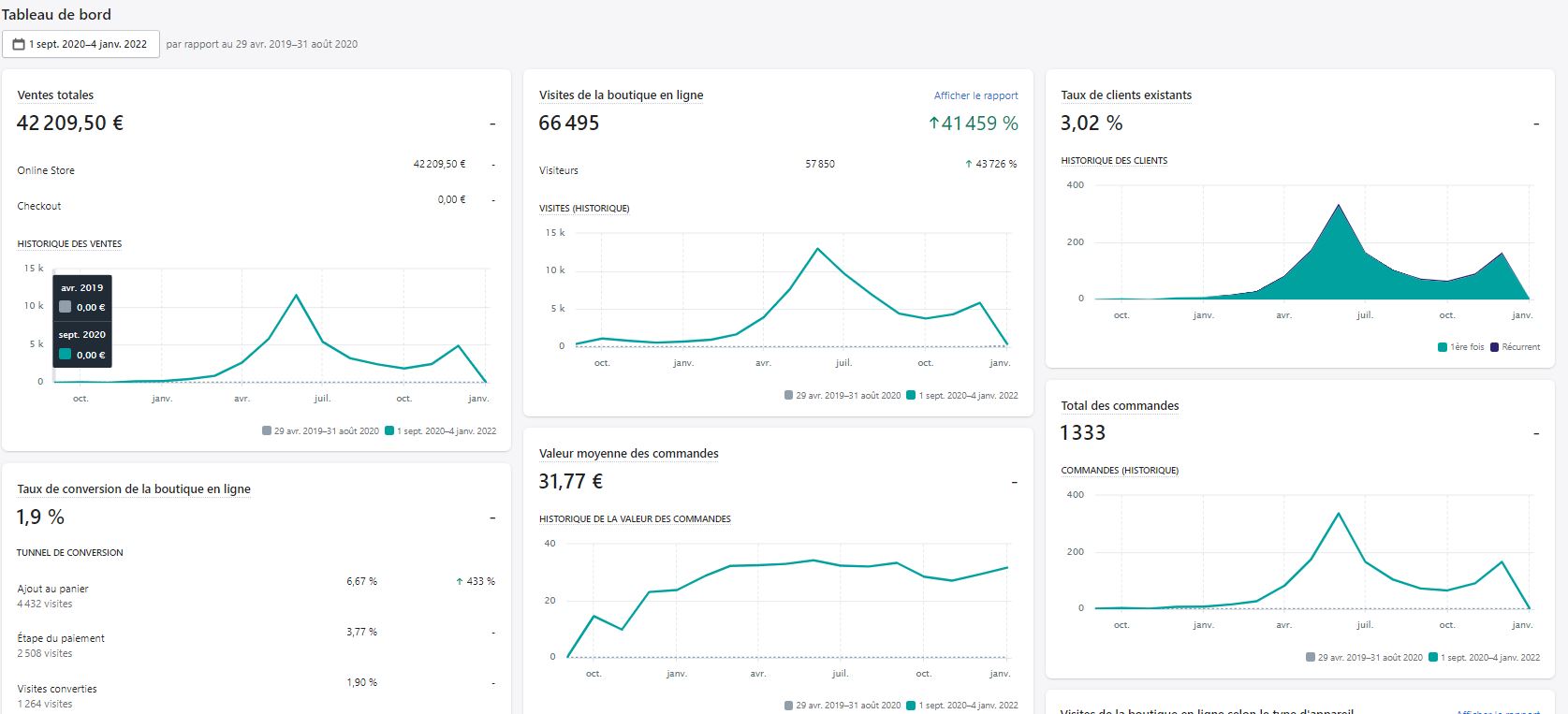The image size is (1568, 714).
Task: Click the Ajout au panier row label
Action: pyautogui.click(x=53, y=589)
